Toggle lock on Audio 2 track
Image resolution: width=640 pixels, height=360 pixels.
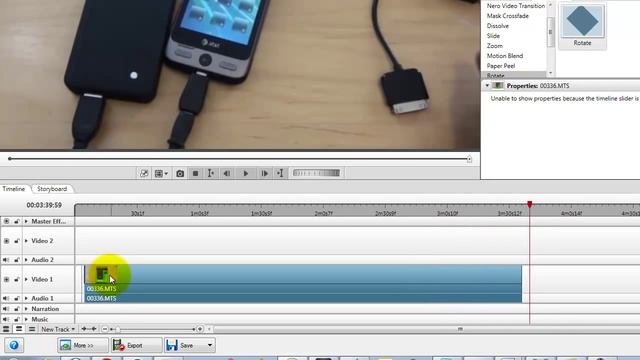click(x=16, y=260)
